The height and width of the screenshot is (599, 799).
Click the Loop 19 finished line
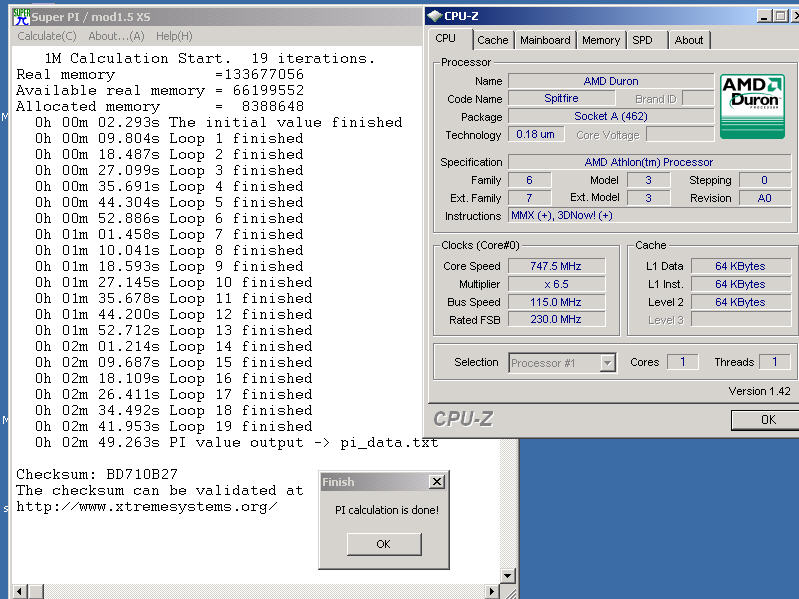[173, 426]
